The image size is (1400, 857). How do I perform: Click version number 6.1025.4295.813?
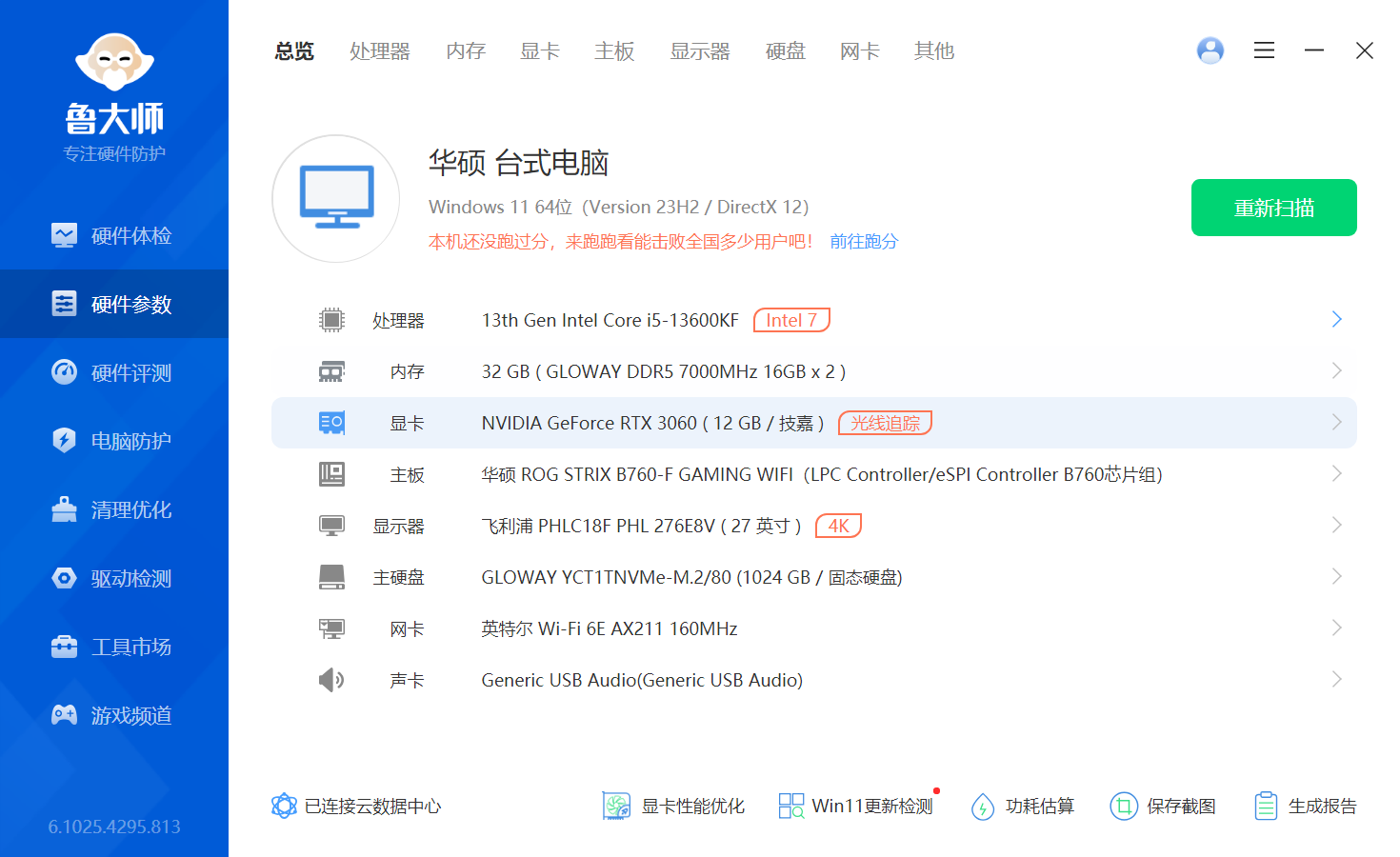point(114,827)
